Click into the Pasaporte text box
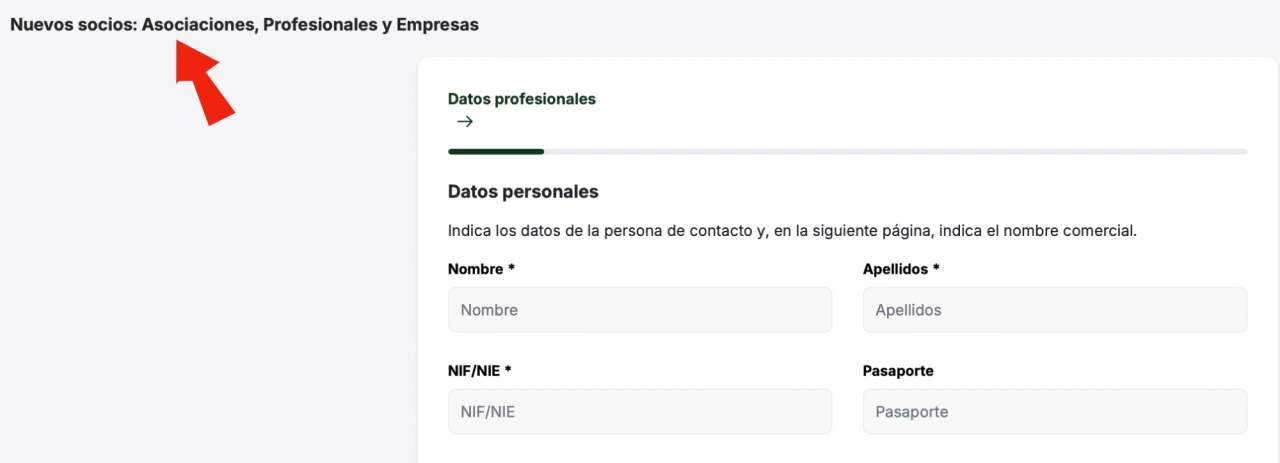The height and width of the screenshot is (463, 1280). click(1054, 411)
